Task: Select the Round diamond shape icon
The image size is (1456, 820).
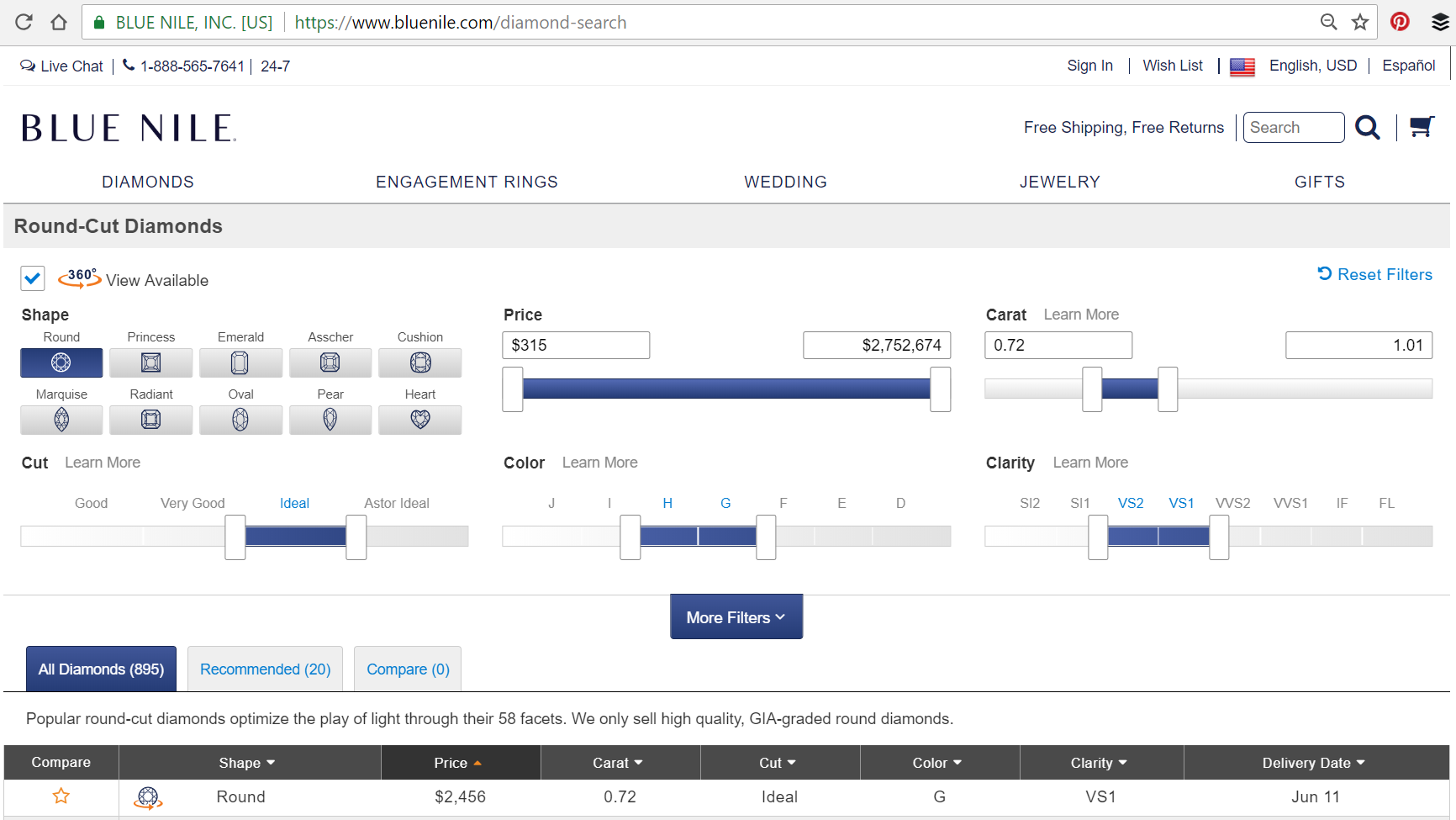Action: coord(61,362)
